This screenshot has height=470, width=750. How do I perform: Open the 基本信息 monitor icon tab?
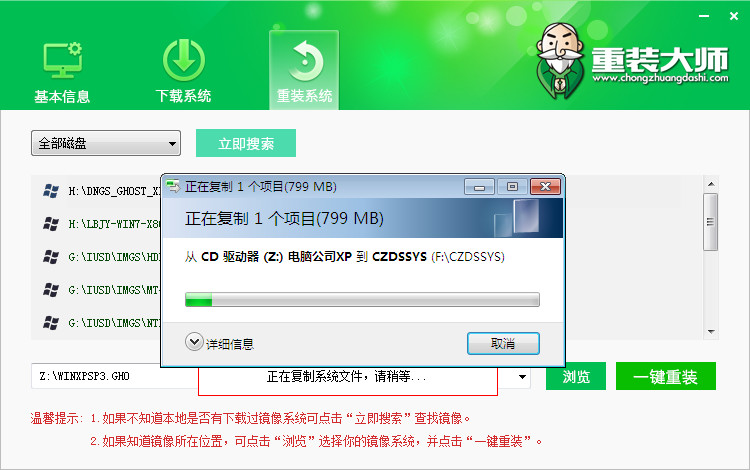[62, 60]
